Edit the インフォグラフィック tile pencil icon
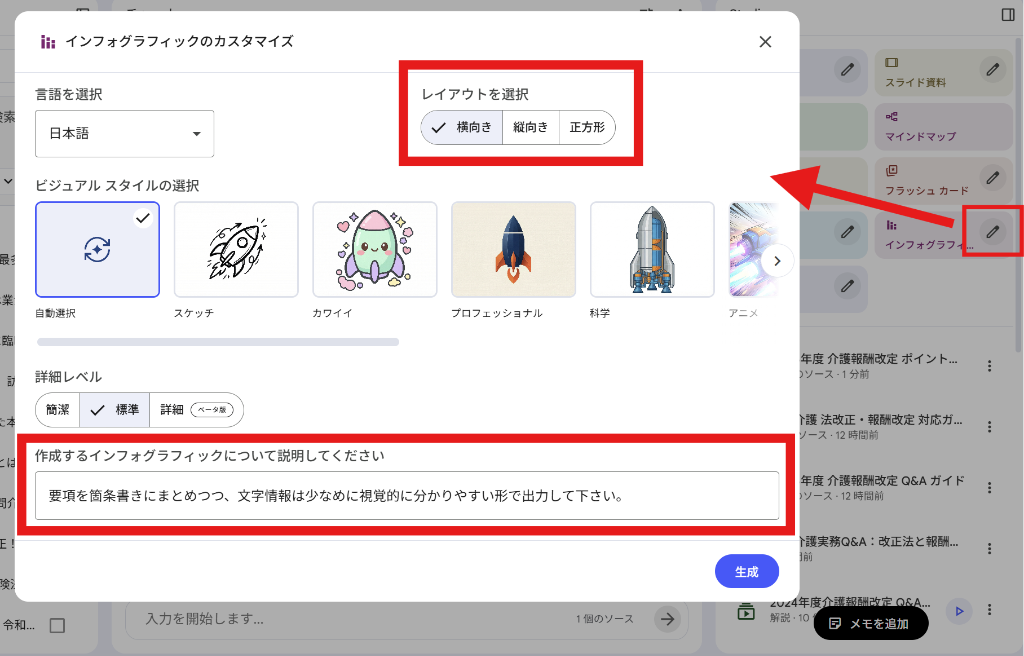1024x656 pixels. pos(993,231)
